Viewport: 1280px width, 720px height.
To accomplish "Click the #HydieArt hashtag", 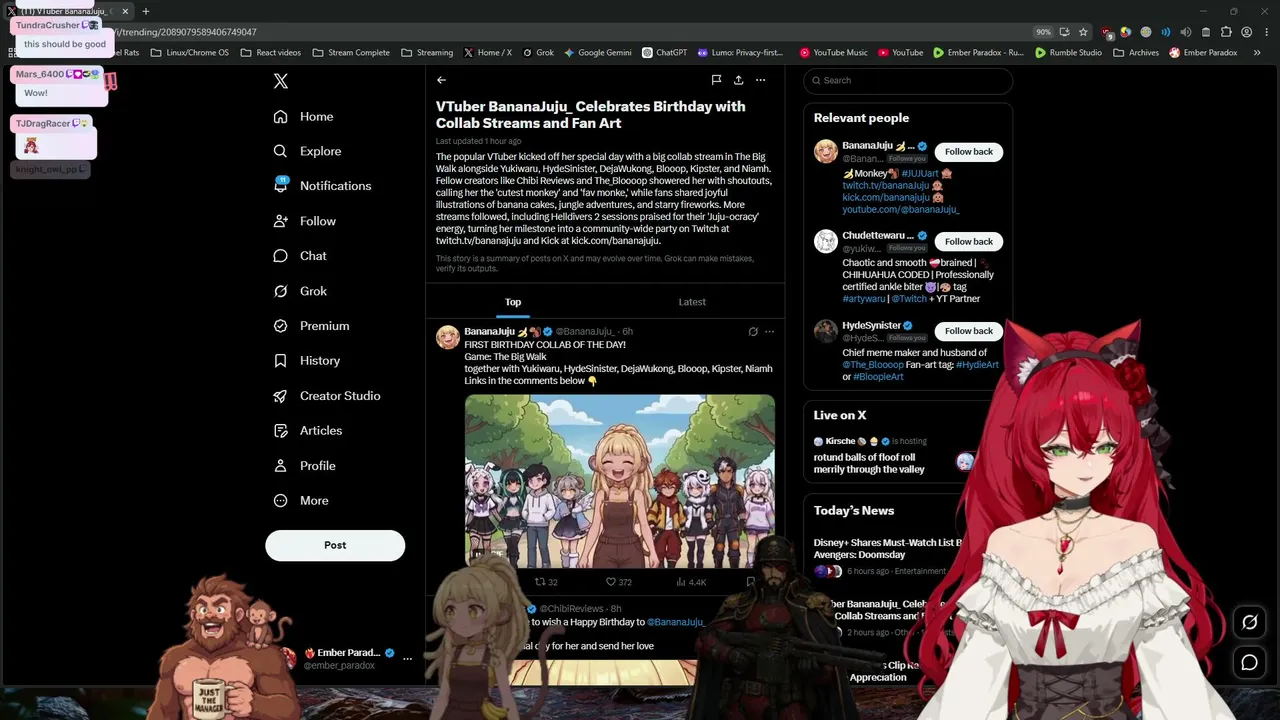I will pos(977,365).
